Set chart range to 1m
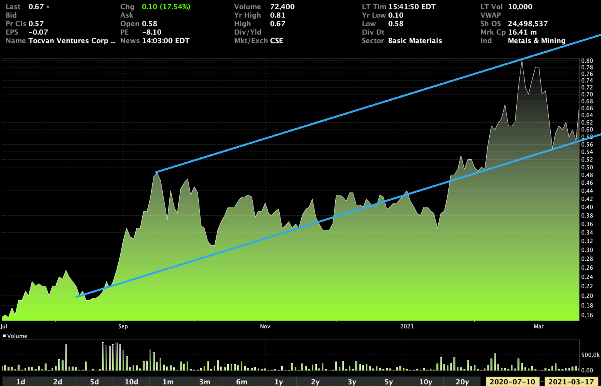Screen dimensions: 601x386 (168, 382)
